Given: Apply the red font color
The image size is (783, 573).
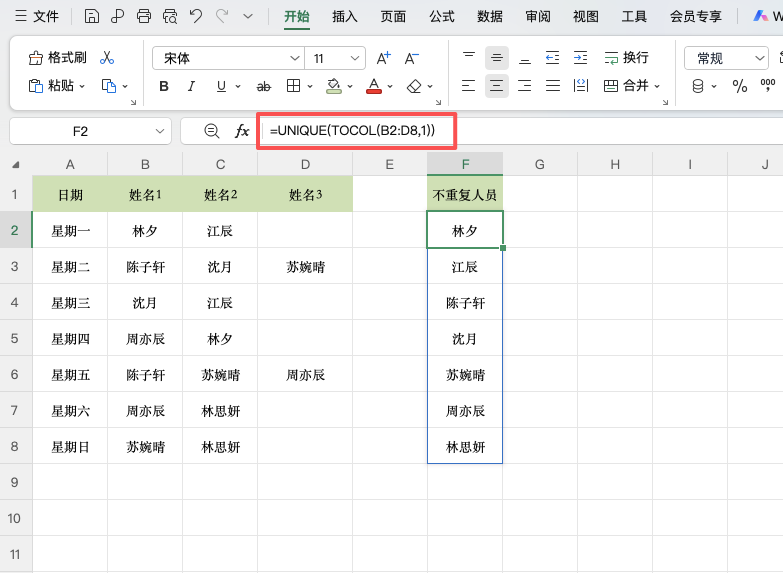Looking at the screenshot, I should (x=374, y=86).
